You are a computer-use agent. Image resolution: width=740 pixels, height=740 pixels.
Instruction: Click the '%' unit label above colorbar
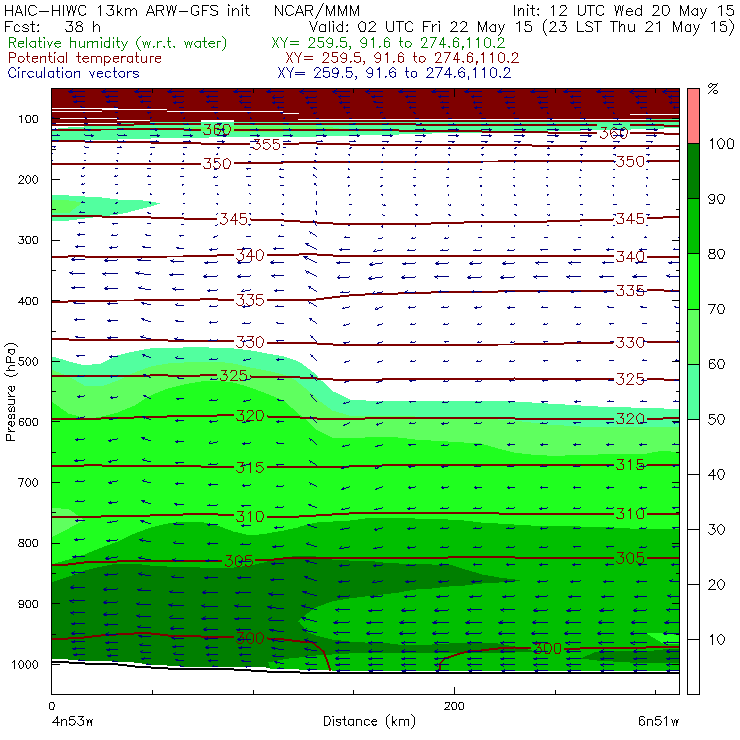pos(713,89)
